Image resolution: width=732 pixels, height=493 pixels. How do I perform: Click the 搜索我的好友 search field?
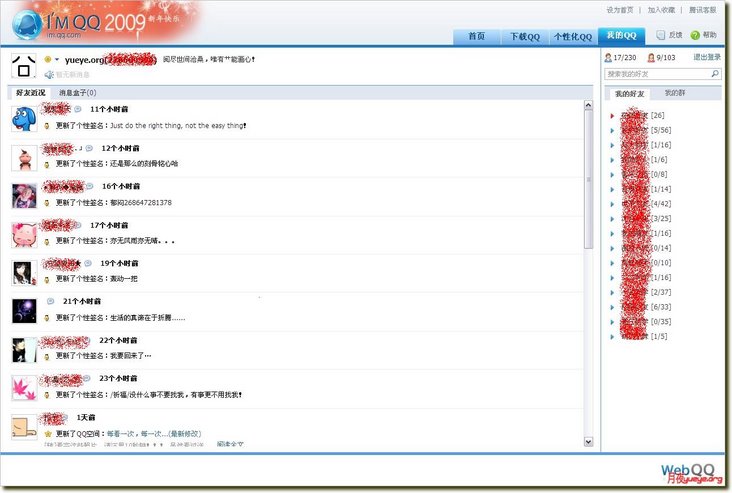(x=655, y=74)
